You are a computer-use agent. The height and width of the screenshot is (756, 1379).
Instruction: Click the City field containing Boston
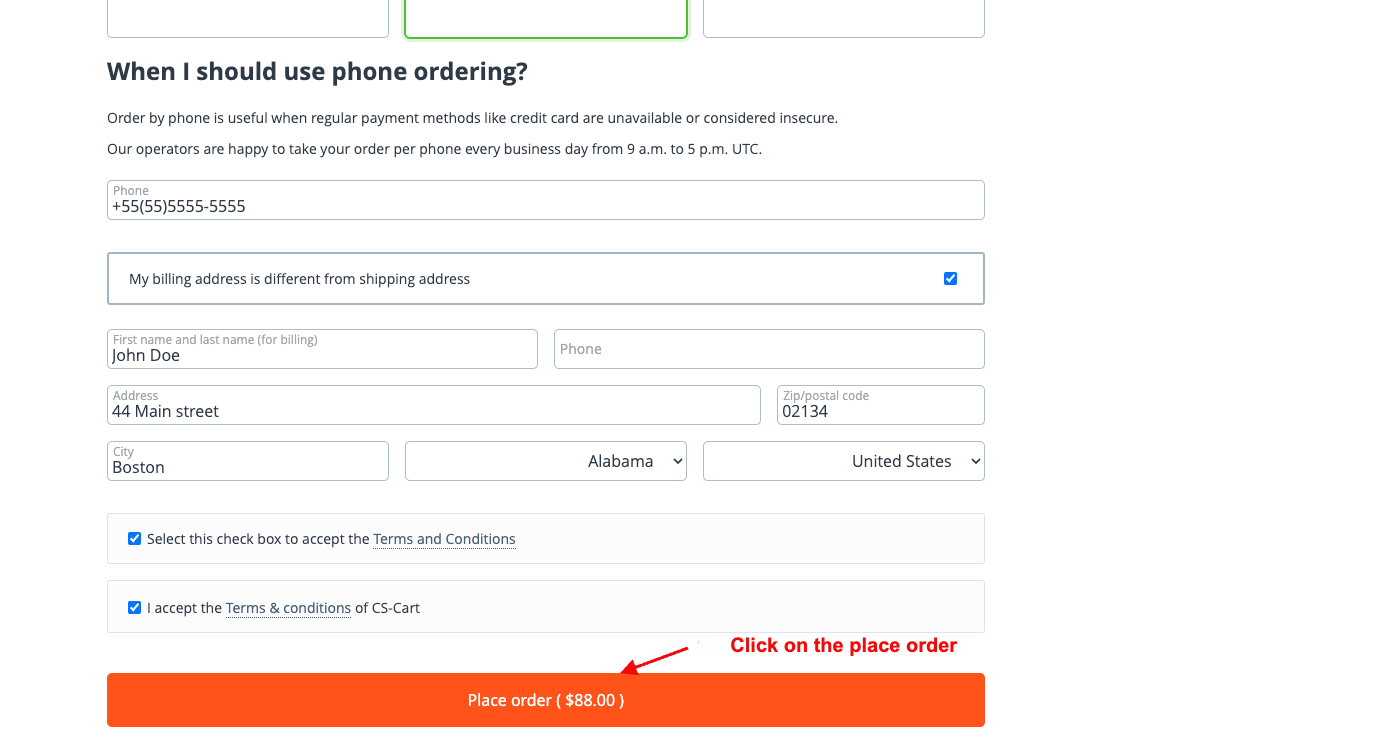pos(248,461)
